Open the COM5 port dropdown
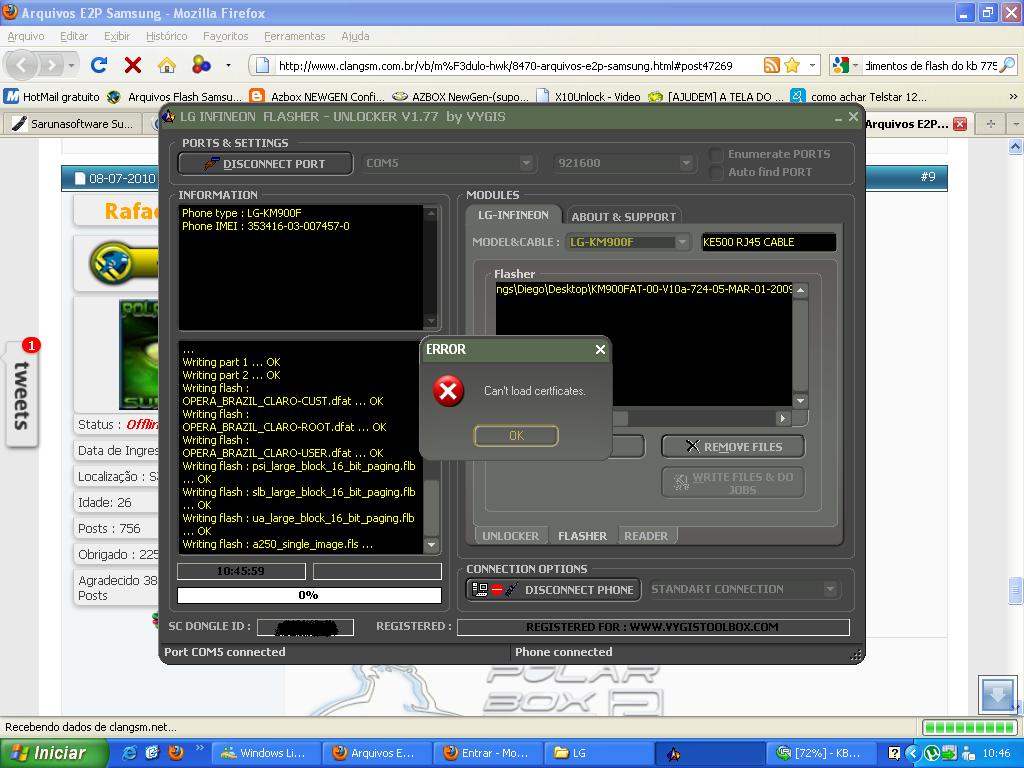The image size is (1024, 768). pyautogui.click(x=526, y=163)
